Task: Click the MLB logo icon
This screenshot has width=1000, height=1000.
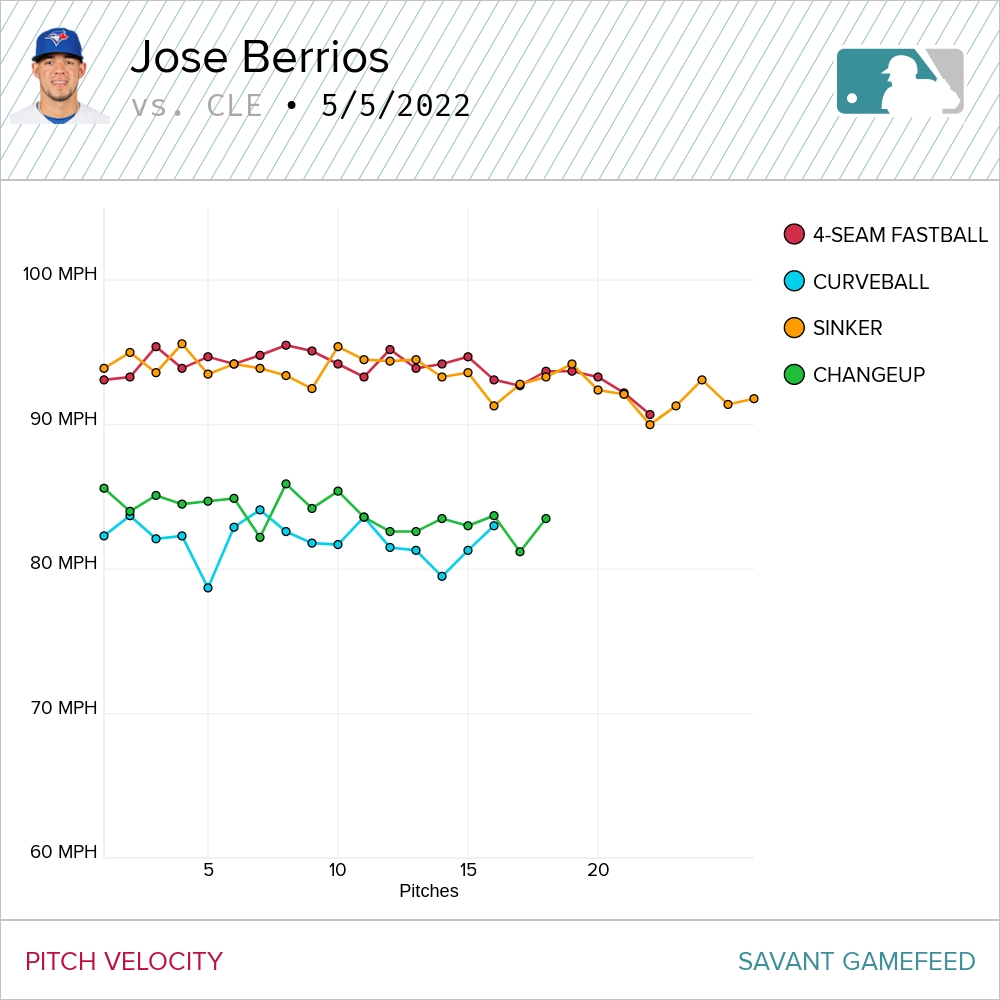Action: [x=900, y=81]
